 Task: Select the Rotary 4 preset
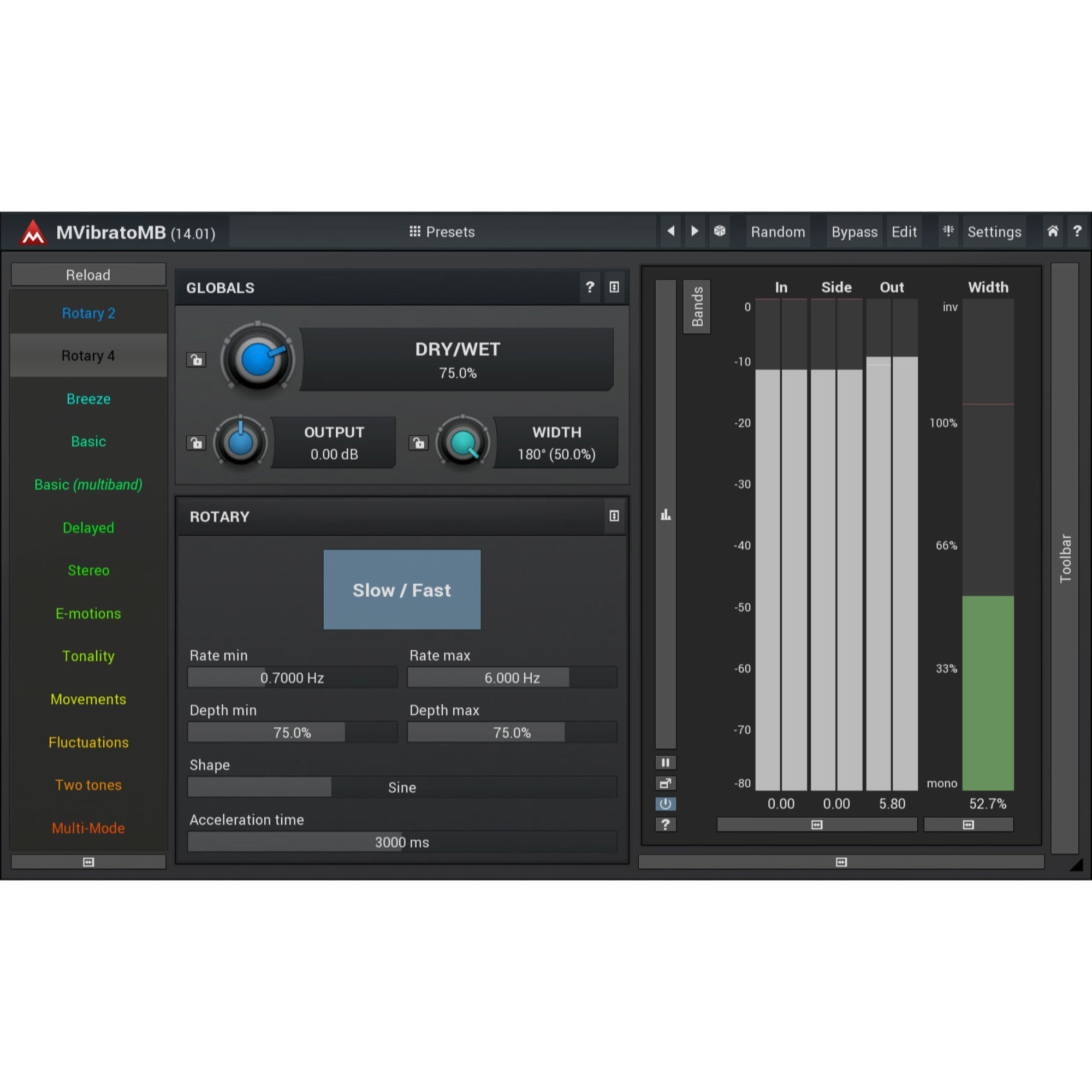(x=88, y=355)
